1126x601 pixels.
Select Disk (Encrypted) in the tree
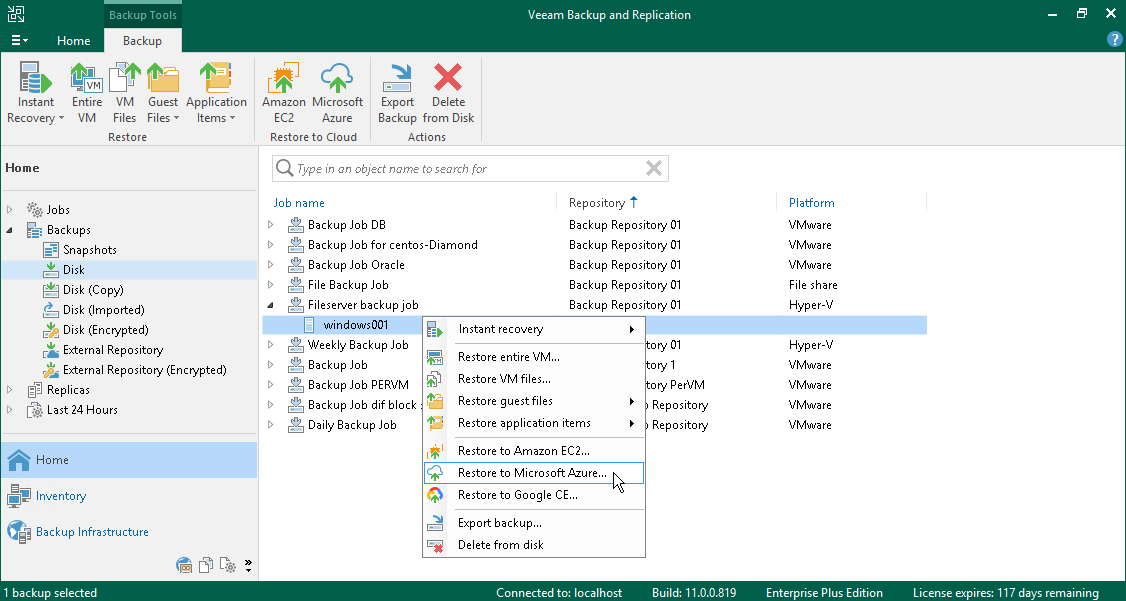pos(105,330)
